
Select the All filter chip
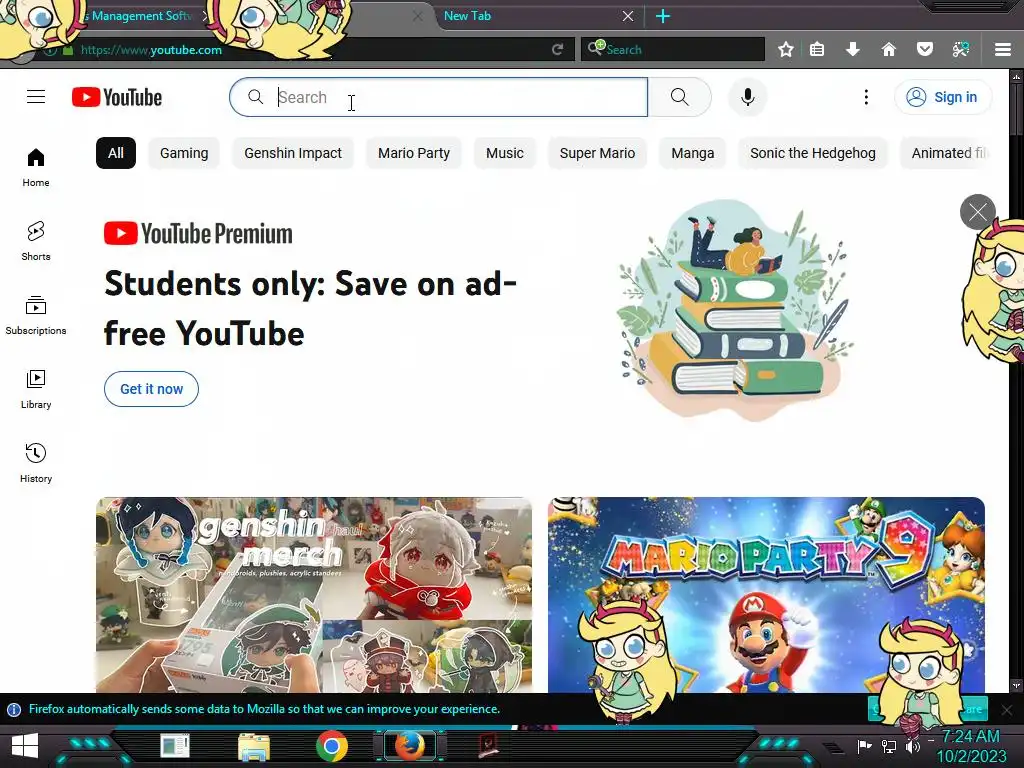coord(116,153)
